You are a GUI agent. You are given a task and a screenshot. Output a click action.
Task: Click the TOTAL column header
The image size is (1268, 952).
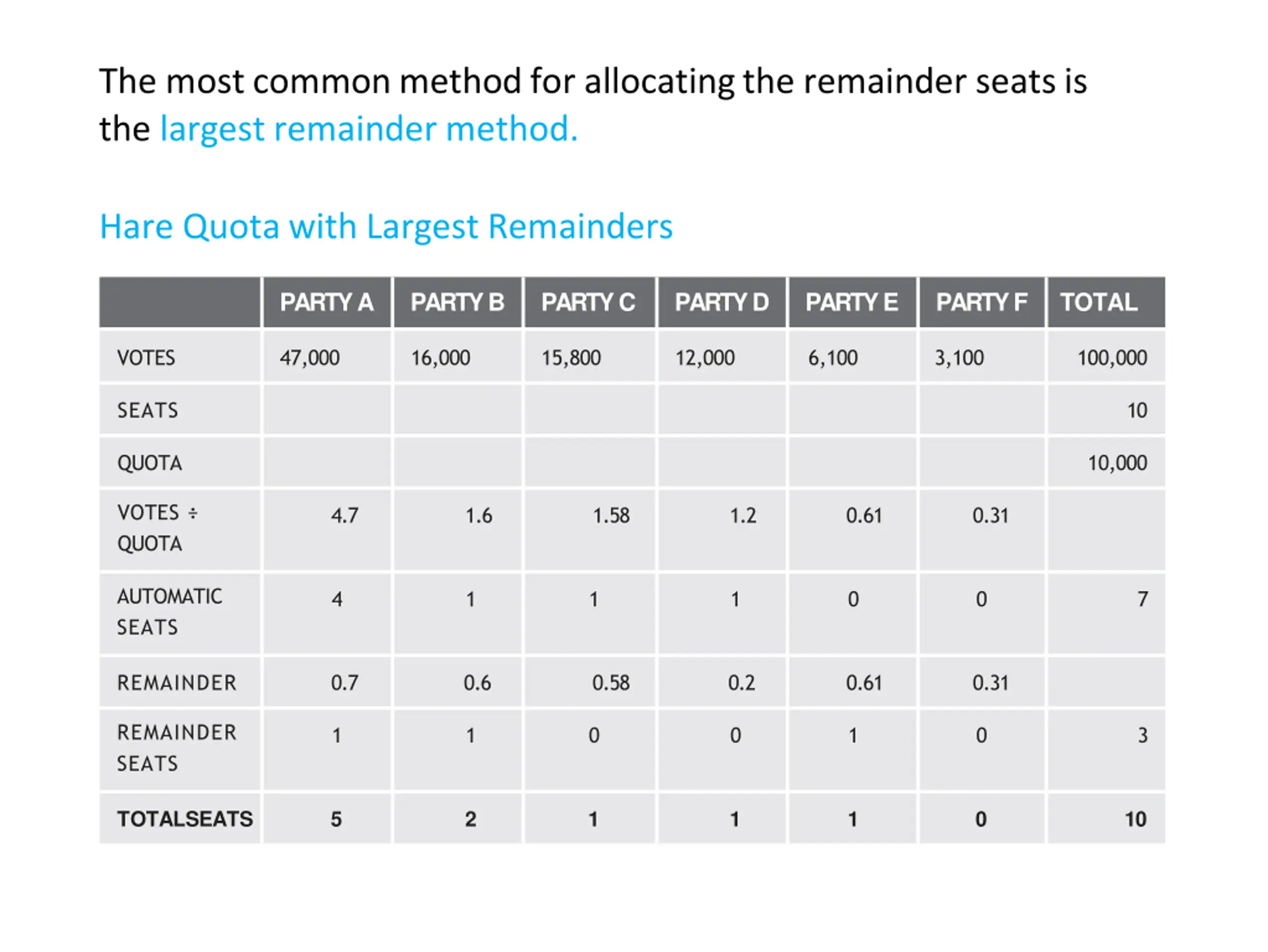point(1107,303)
